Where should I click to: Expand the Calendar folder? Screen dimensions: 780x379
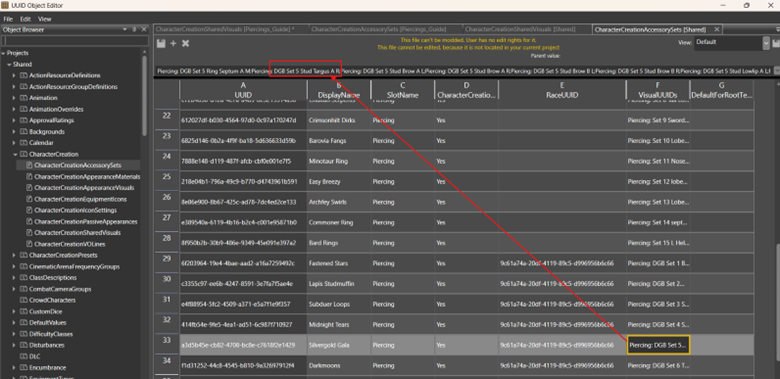(14, 143)
